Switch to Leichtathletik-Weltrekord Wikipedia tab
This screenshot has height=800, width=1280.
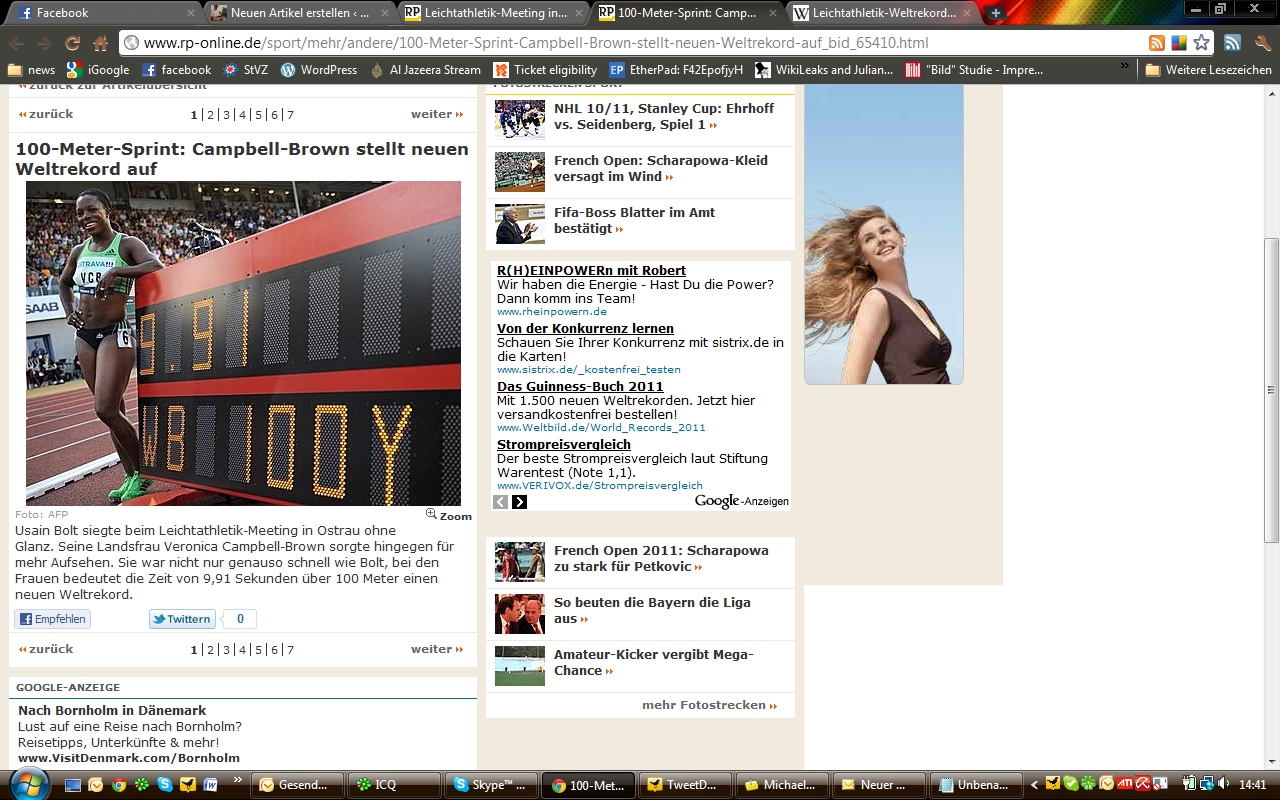[884, 13]
